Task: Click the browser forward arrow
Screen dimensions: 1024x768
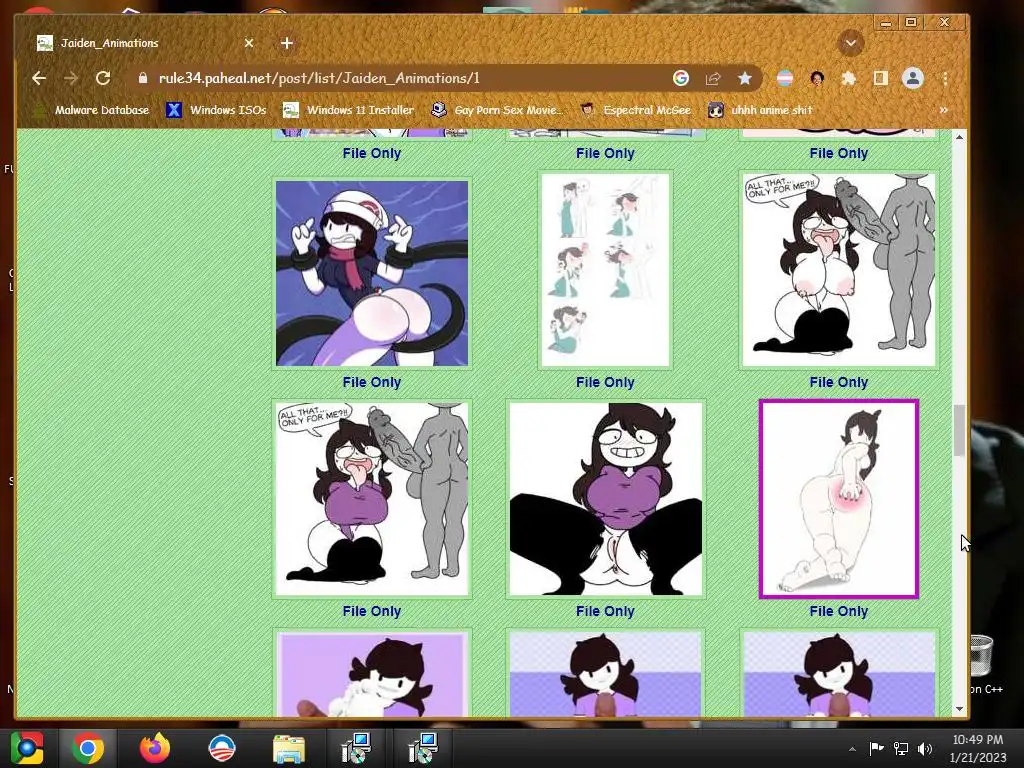Action: tap(71, 78)
